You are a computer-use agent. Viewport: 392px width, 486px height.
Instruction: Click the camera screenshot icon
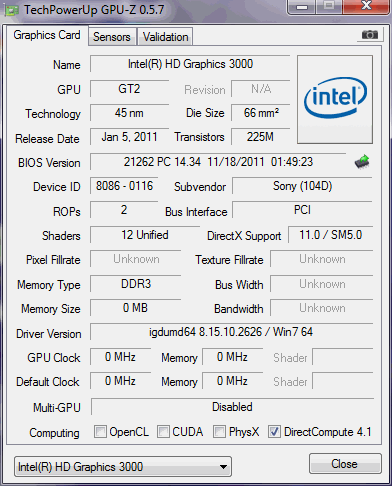click(370, 34)
